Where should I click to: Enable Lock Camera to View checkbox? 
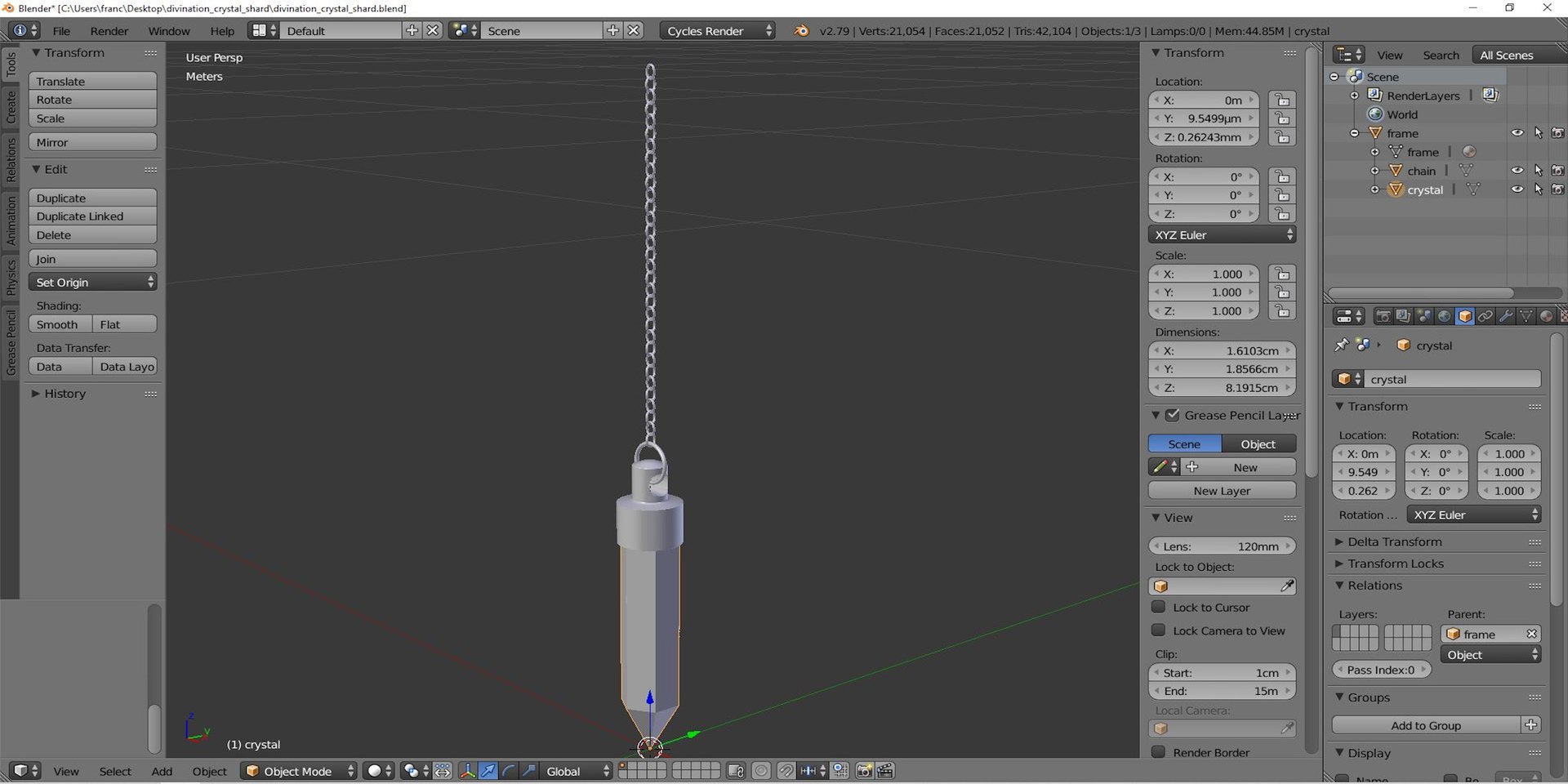click(1158, 630)
